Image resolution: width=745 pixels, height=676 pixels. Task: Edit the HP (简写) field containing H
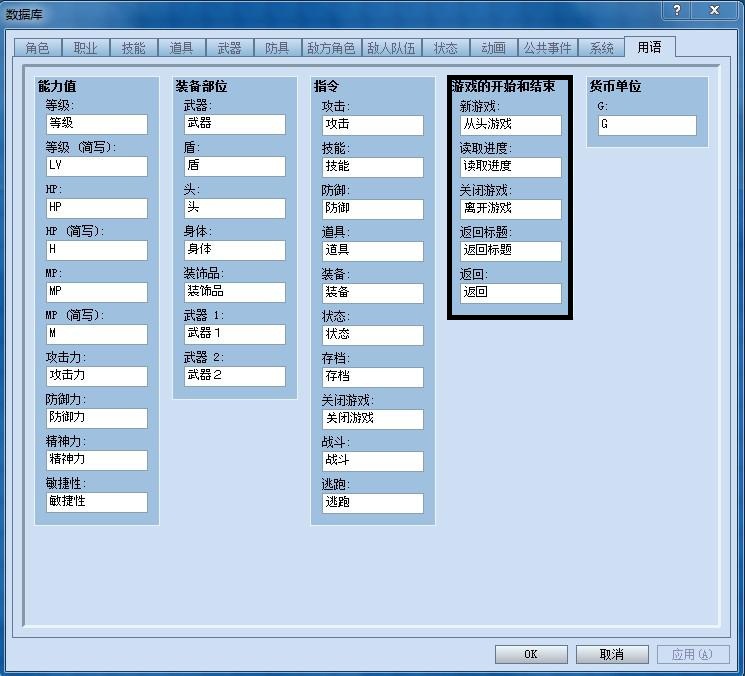point(97,250)
